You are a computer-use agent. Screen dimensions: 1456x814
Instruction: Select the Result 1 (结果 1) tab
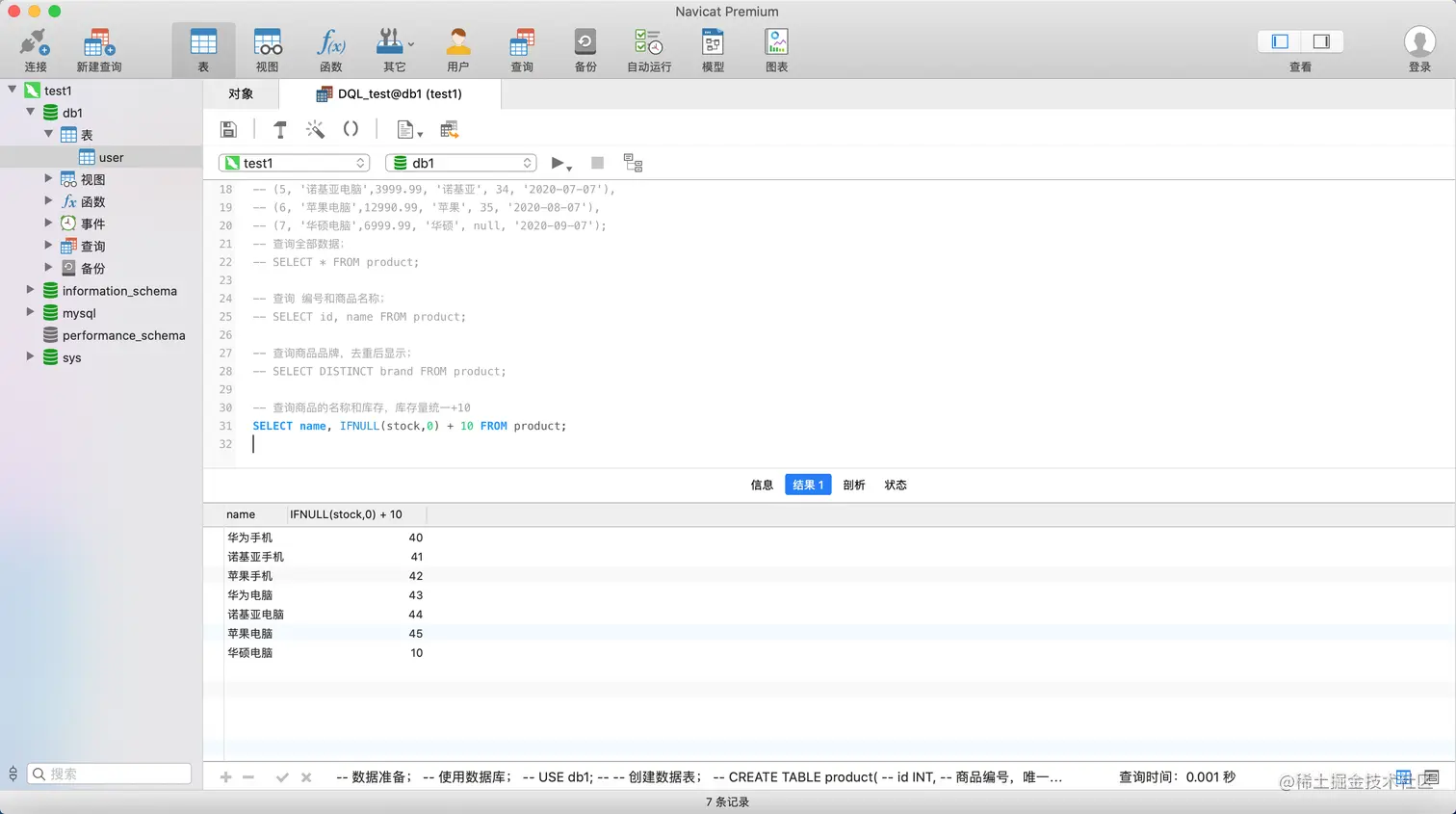click(x=808, y=485)
